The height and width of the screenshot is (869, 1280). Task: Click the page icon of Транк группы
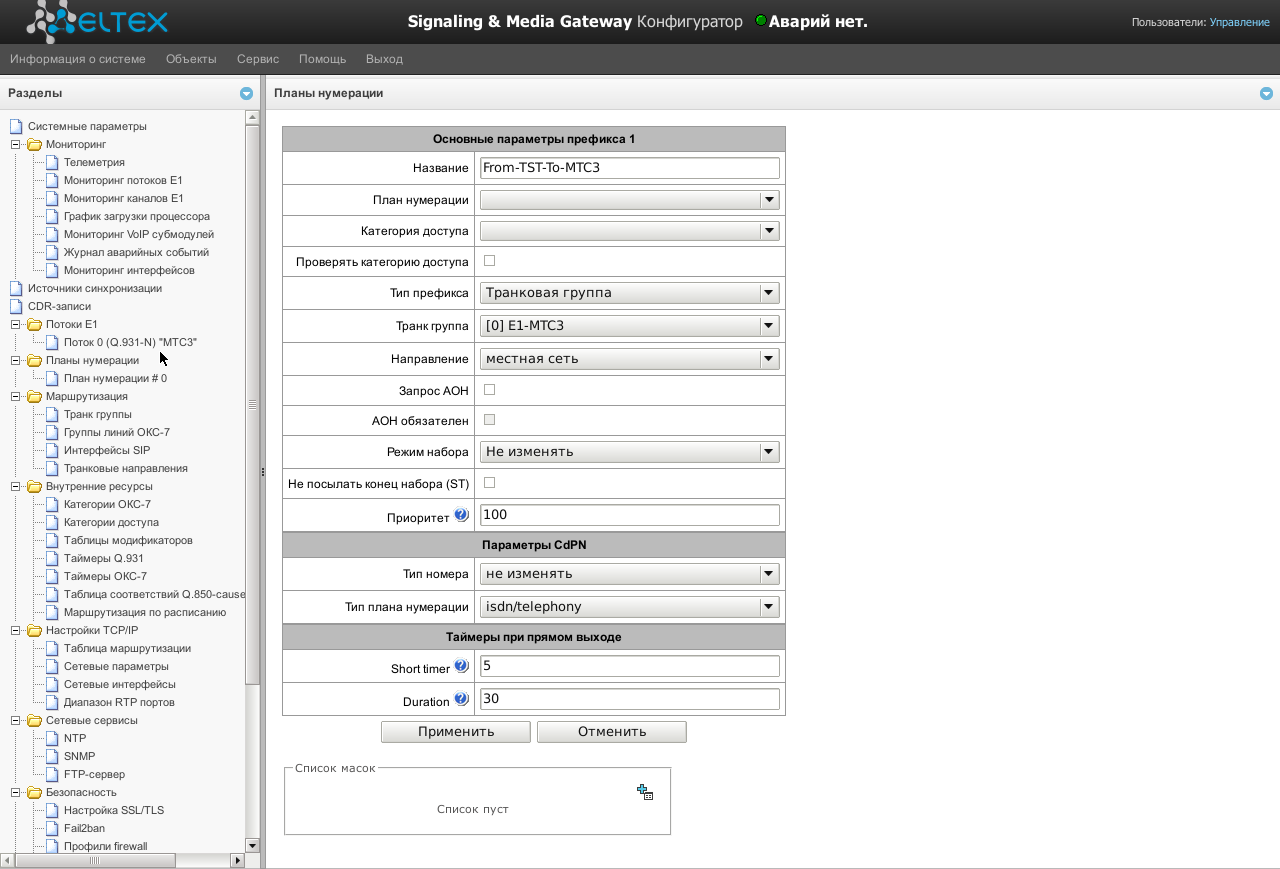(52, 415)
